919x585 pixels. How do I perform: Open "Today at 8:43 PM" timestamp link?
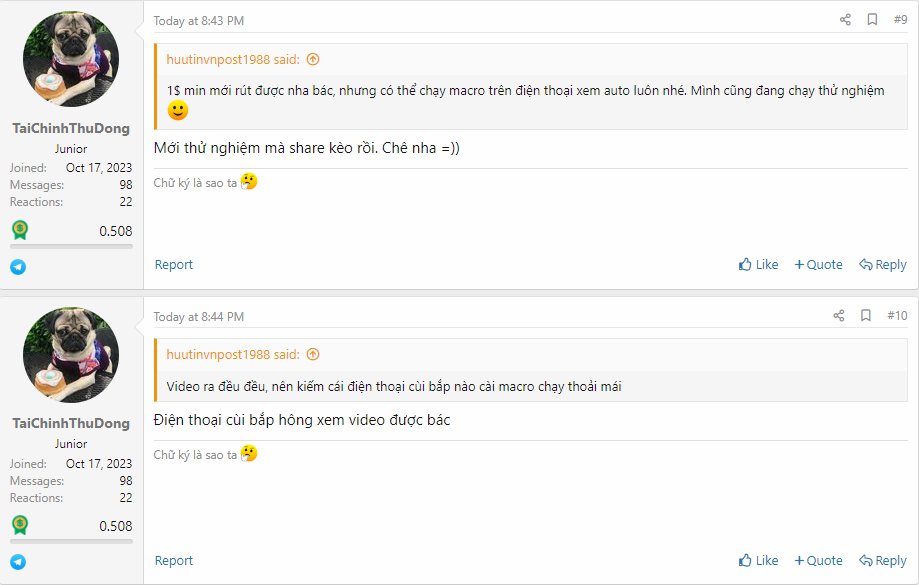198,21
